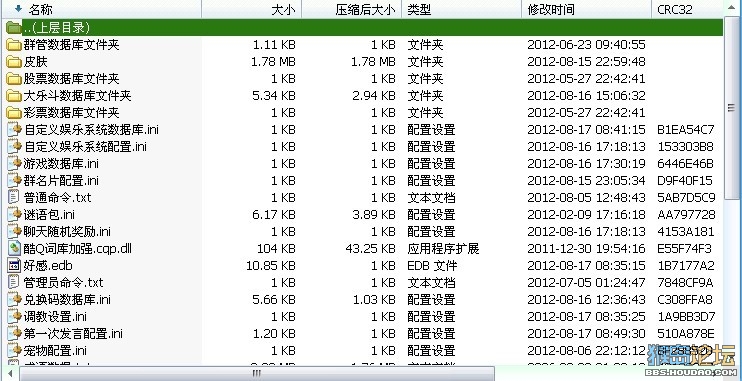Sort by the 压缩后大小 column header

(352, 9)
